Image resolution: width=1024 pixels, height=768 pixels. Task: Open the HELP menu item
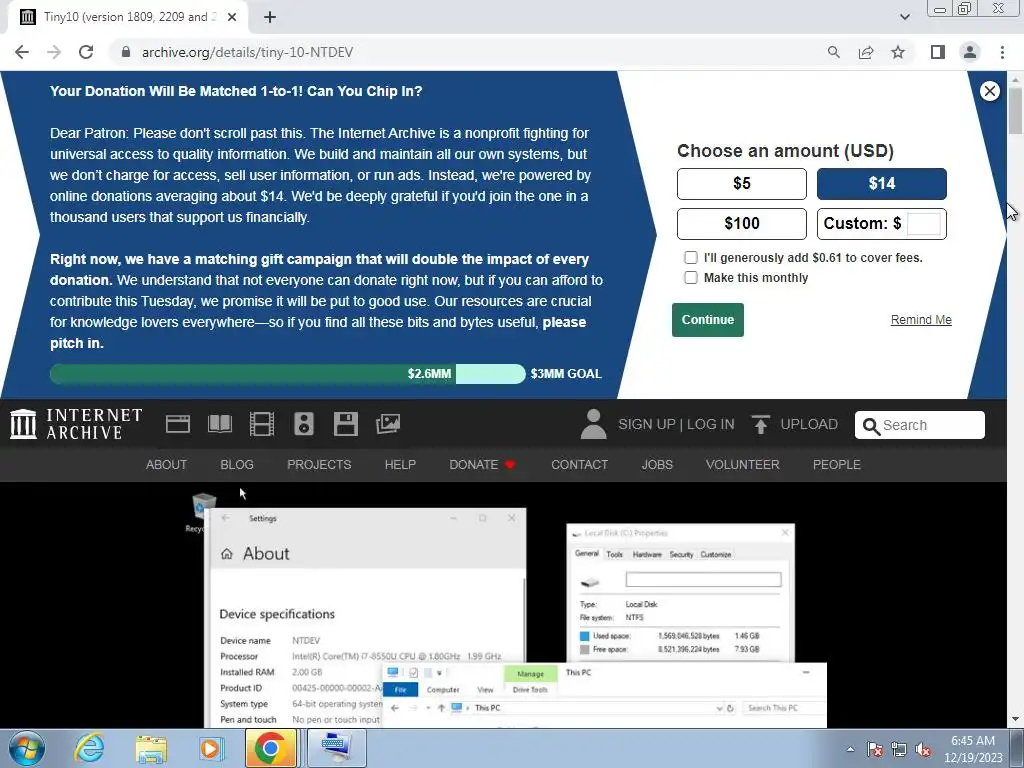point(400,464)
